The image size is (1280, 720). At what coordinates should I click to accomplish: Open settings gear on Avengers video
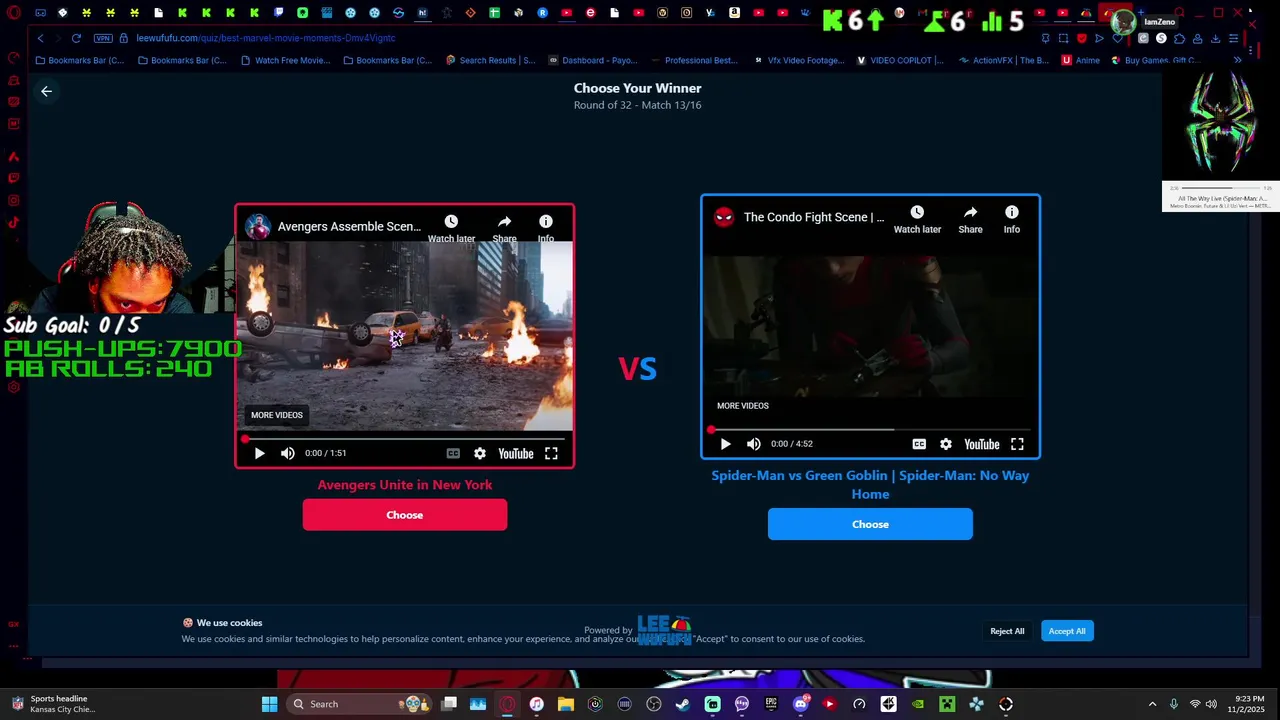click(480, 453)
